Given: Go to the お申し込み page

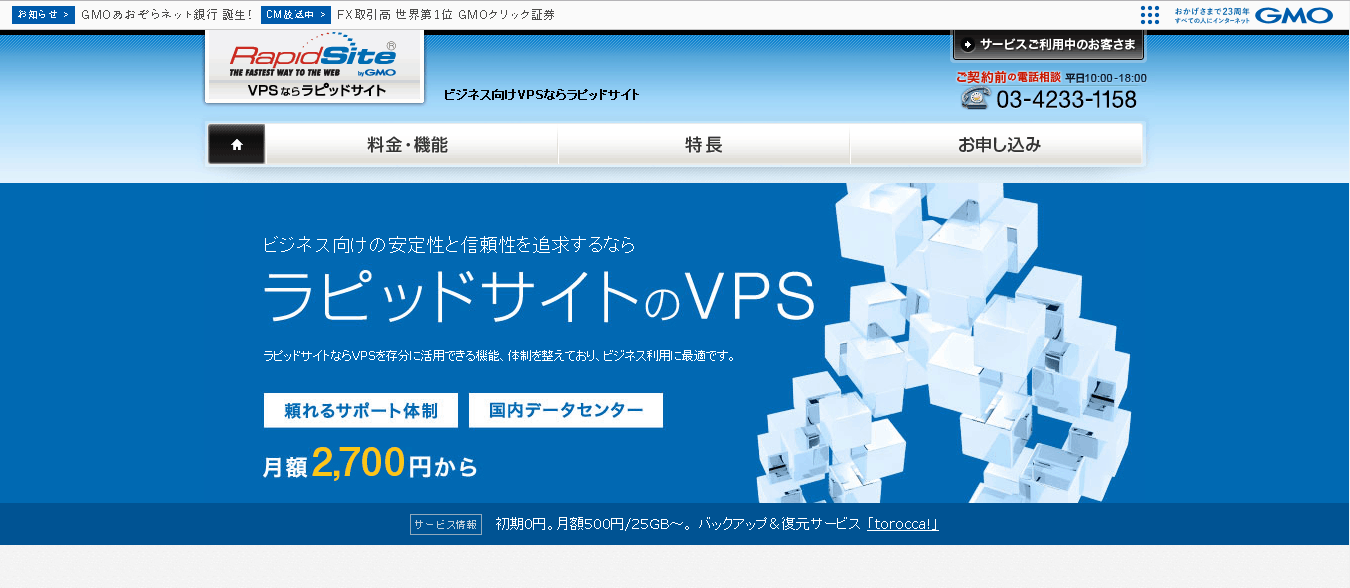Looking at the screenshot, I should (x=997, y=144).
